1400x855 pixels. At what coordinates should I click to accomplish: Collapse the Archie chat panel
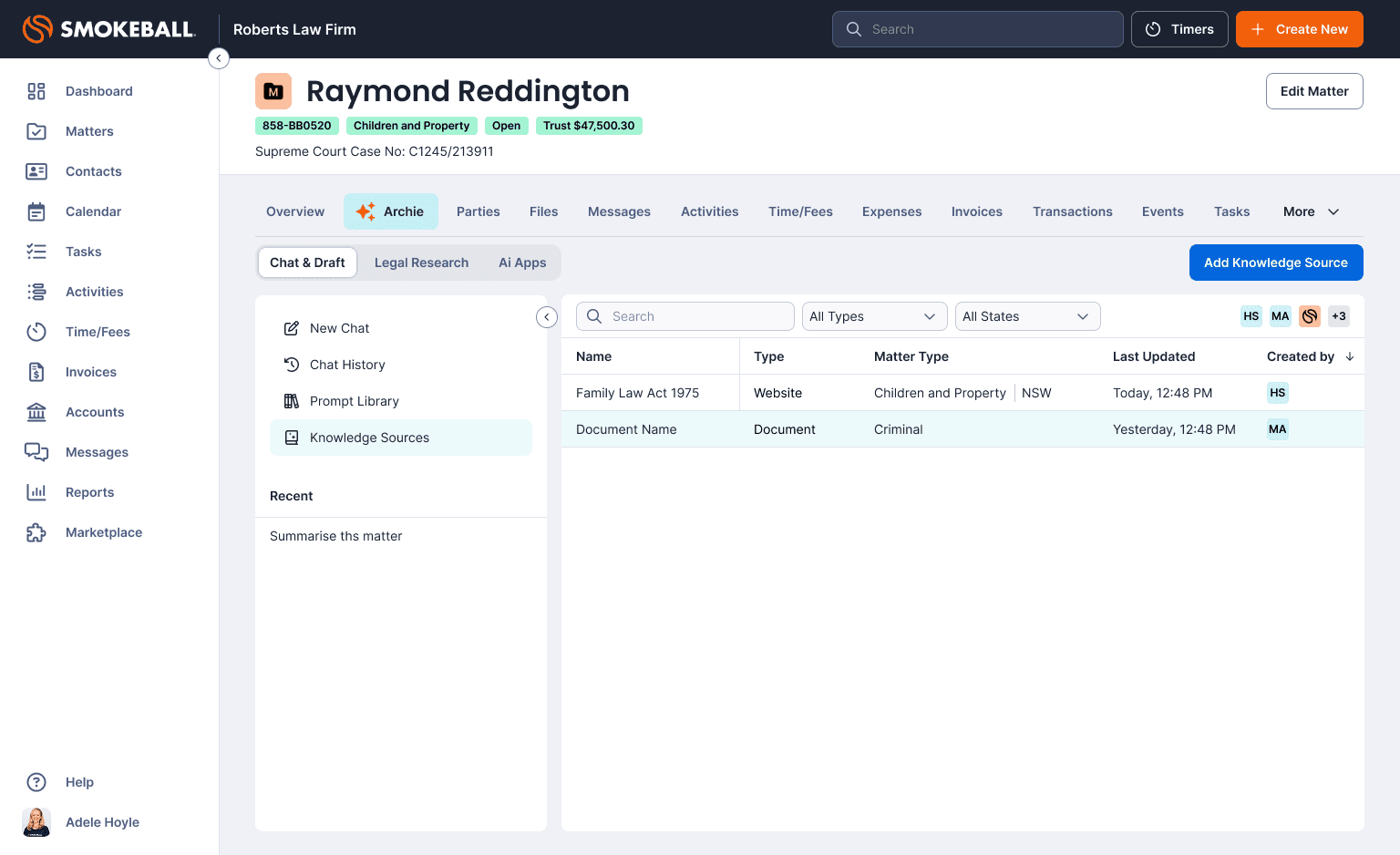click(547, 316)
